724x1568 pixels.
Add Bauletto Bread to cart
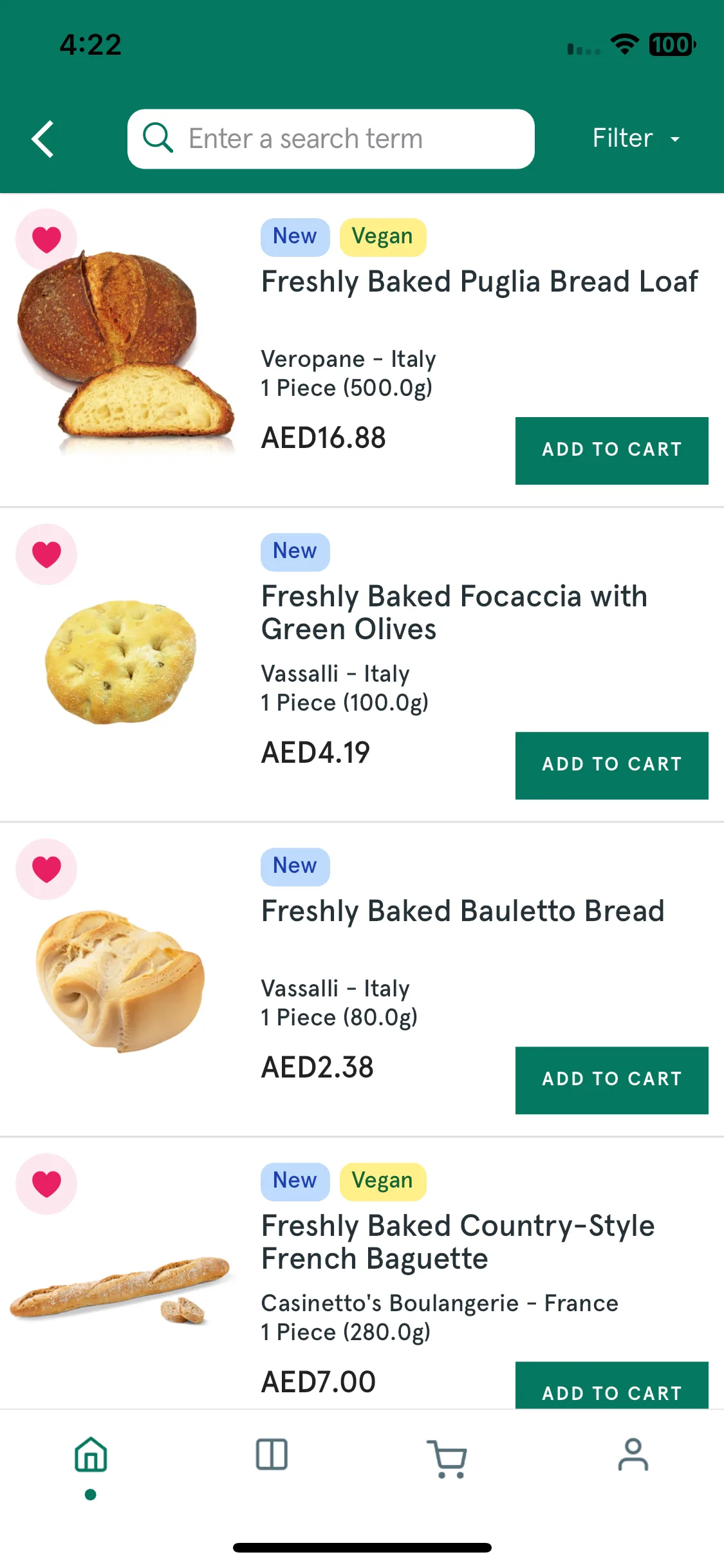point(611,1080)
